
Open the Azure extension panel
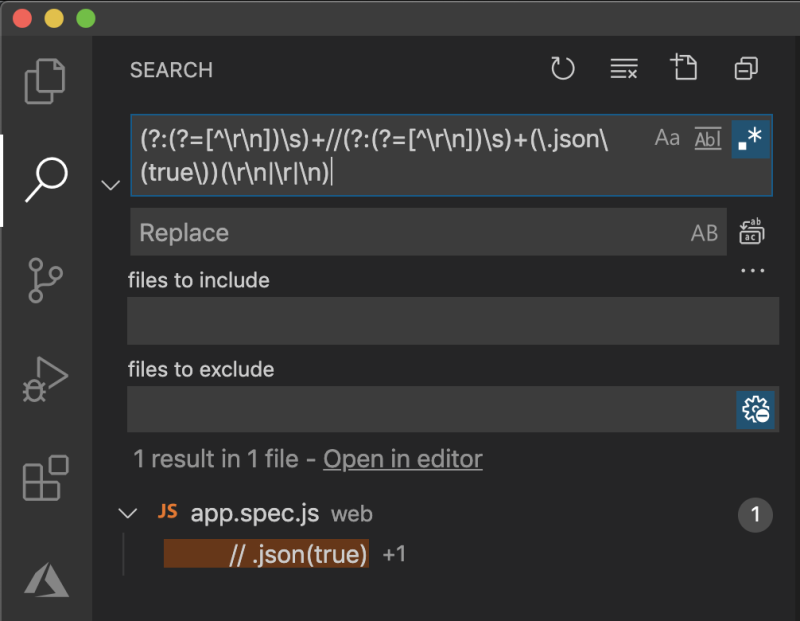click(x=44, y=580)
